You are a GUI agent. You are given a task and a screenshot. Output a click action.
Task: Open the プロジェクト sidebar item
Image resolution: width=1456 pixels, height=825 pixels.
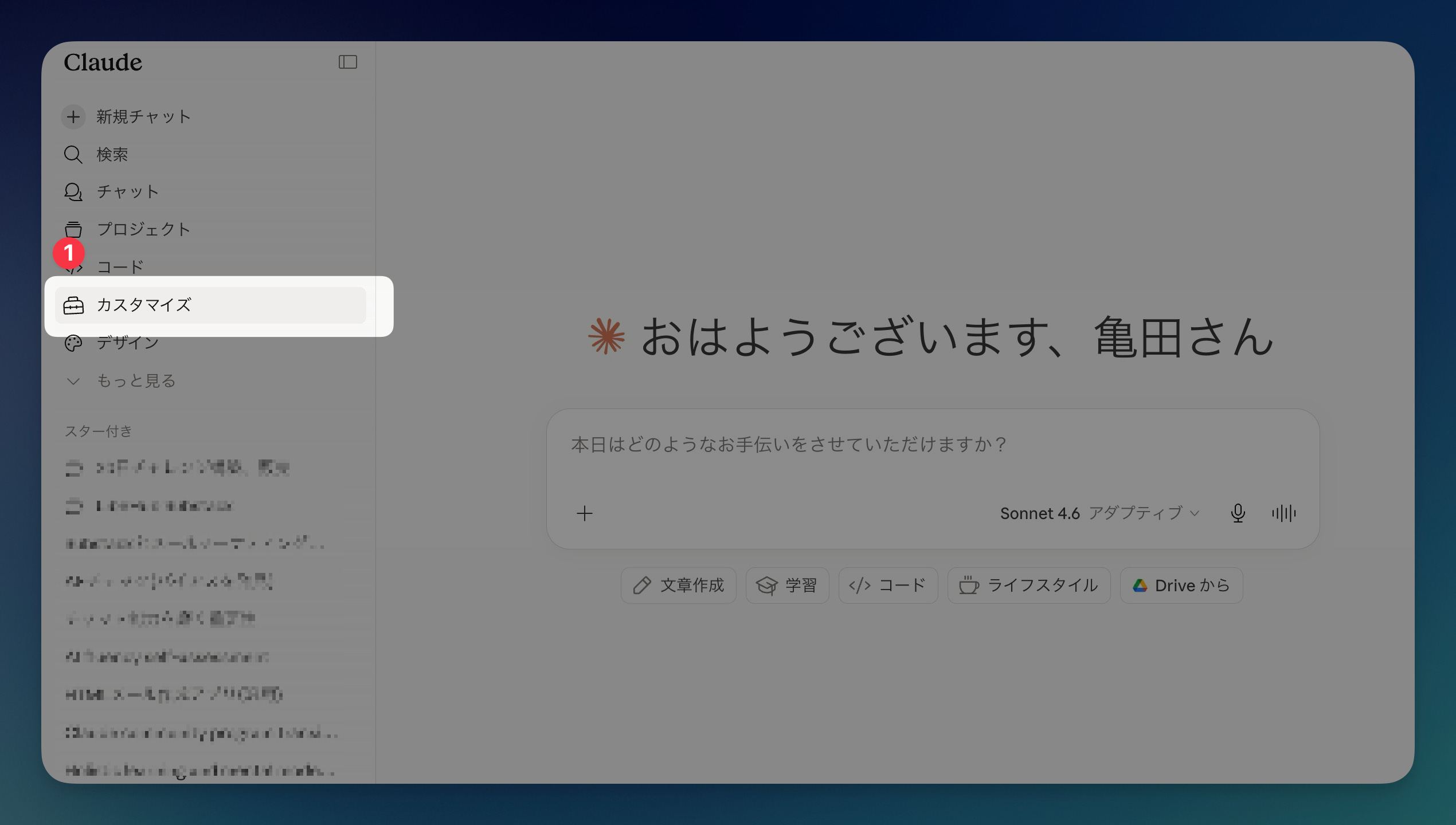point(210,229)
